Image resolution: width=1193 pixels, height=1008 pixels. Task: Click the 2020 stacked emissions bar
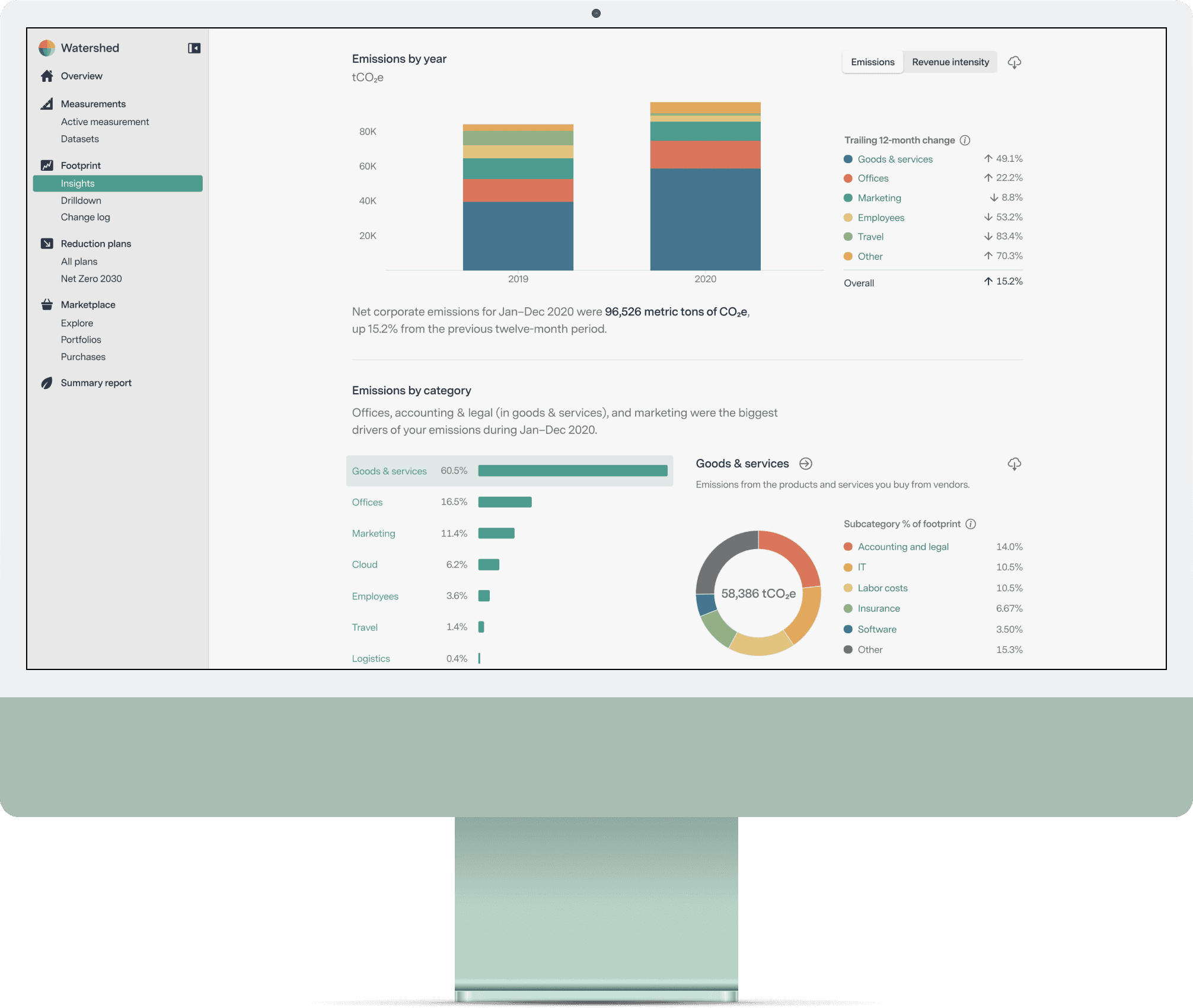click(706, 186)
